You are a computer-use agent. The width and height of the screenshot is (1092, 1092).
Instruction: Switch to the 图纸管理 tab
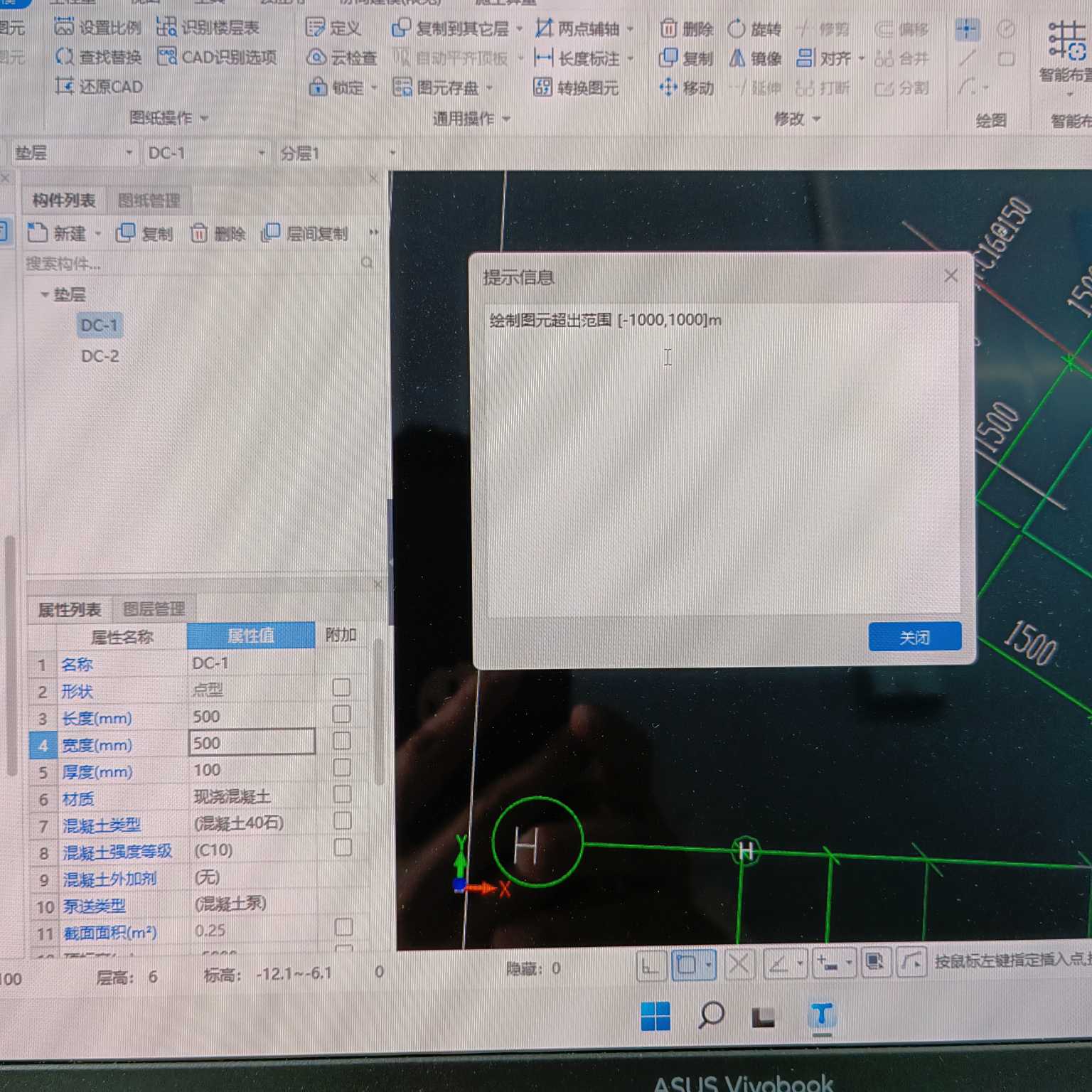(149, 200)
